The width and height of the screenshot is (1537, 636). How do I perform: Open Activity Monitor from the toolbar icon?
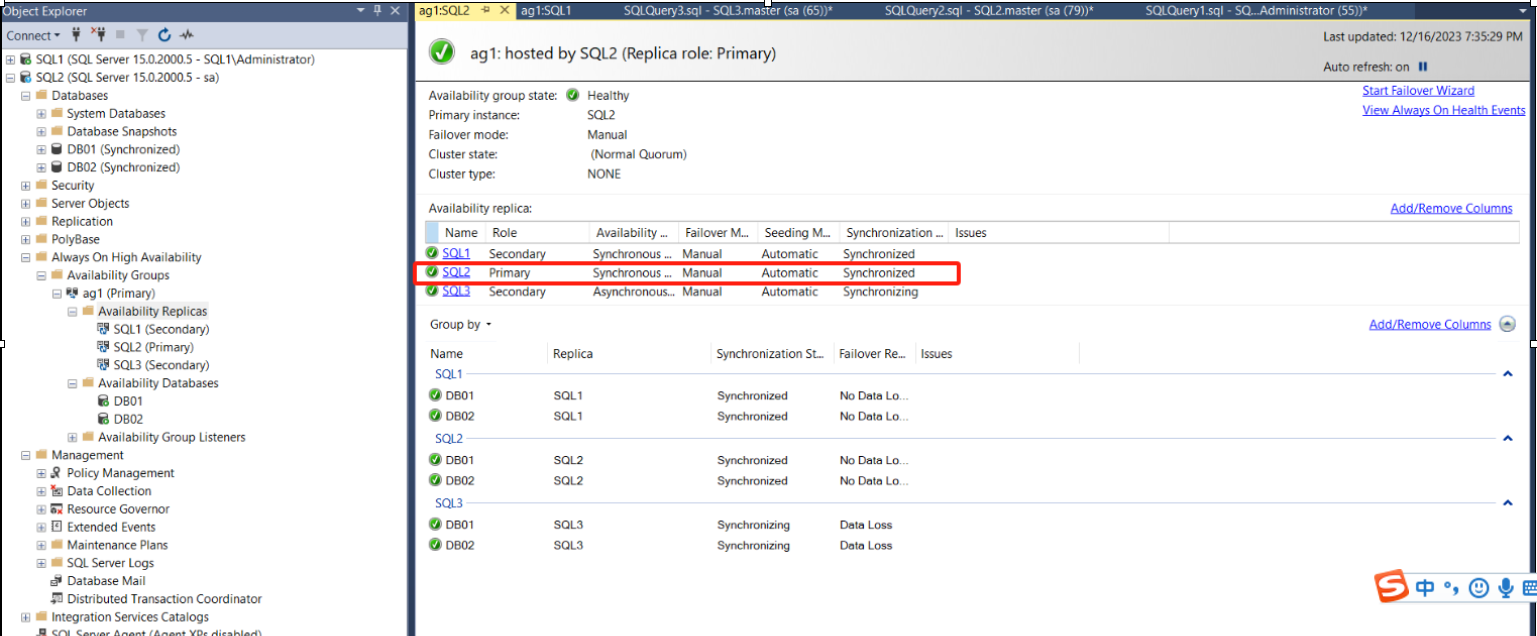pos(187,35)
